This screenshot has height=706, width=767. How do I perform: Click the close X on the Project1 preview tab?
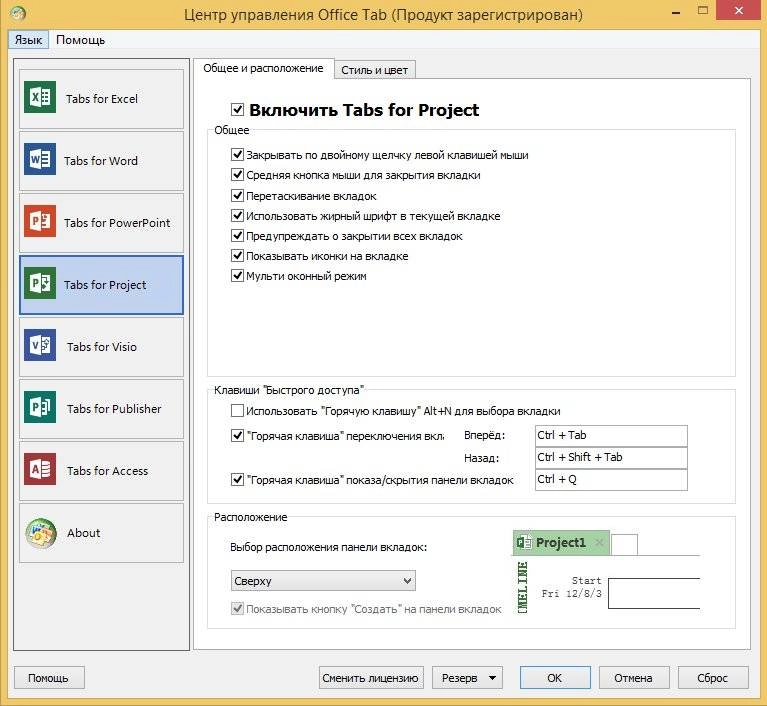coord(599,542)
